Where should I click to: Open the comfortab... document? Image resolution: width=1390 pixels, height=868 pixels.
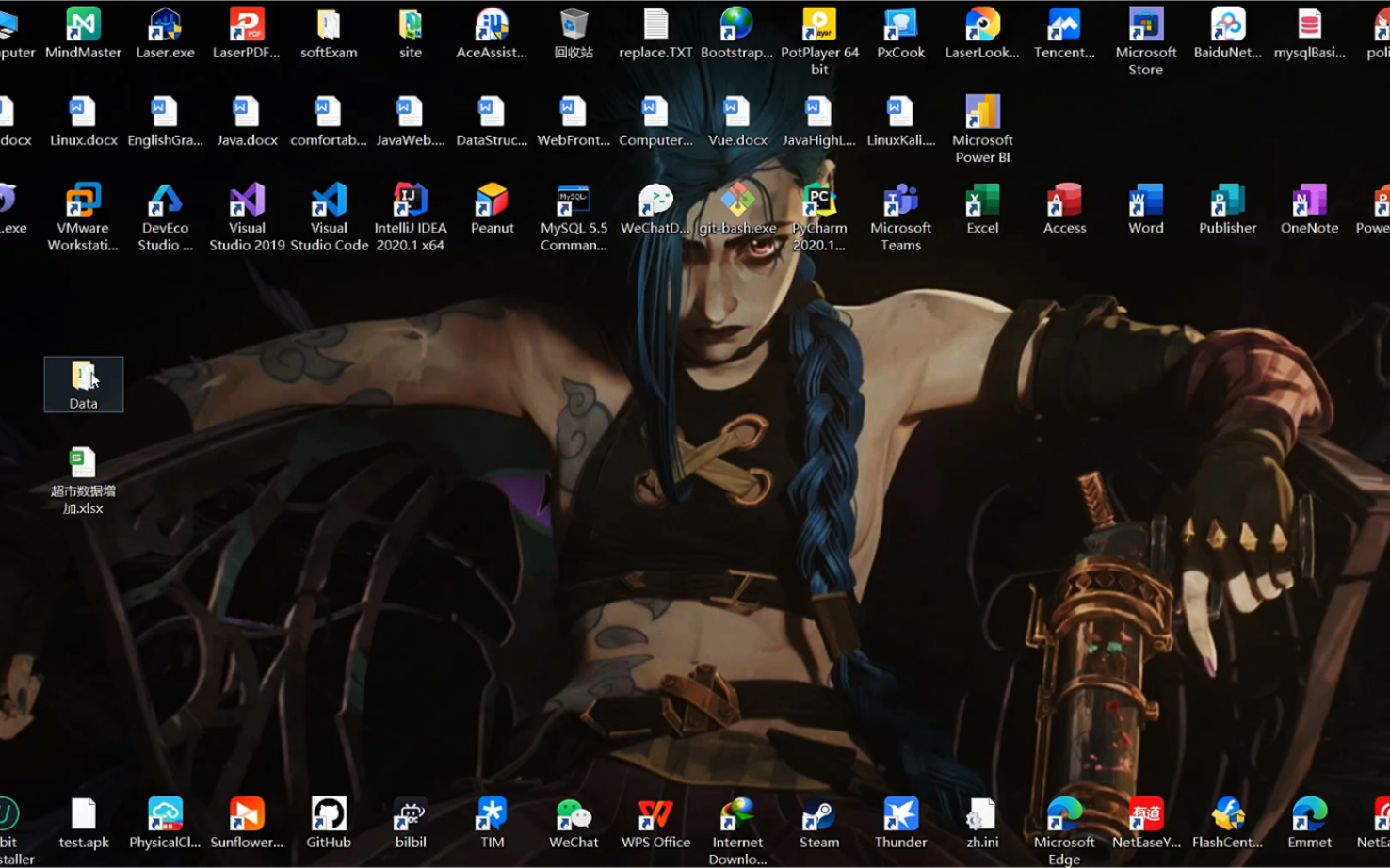pyautogui.click(x=329, y=121)
